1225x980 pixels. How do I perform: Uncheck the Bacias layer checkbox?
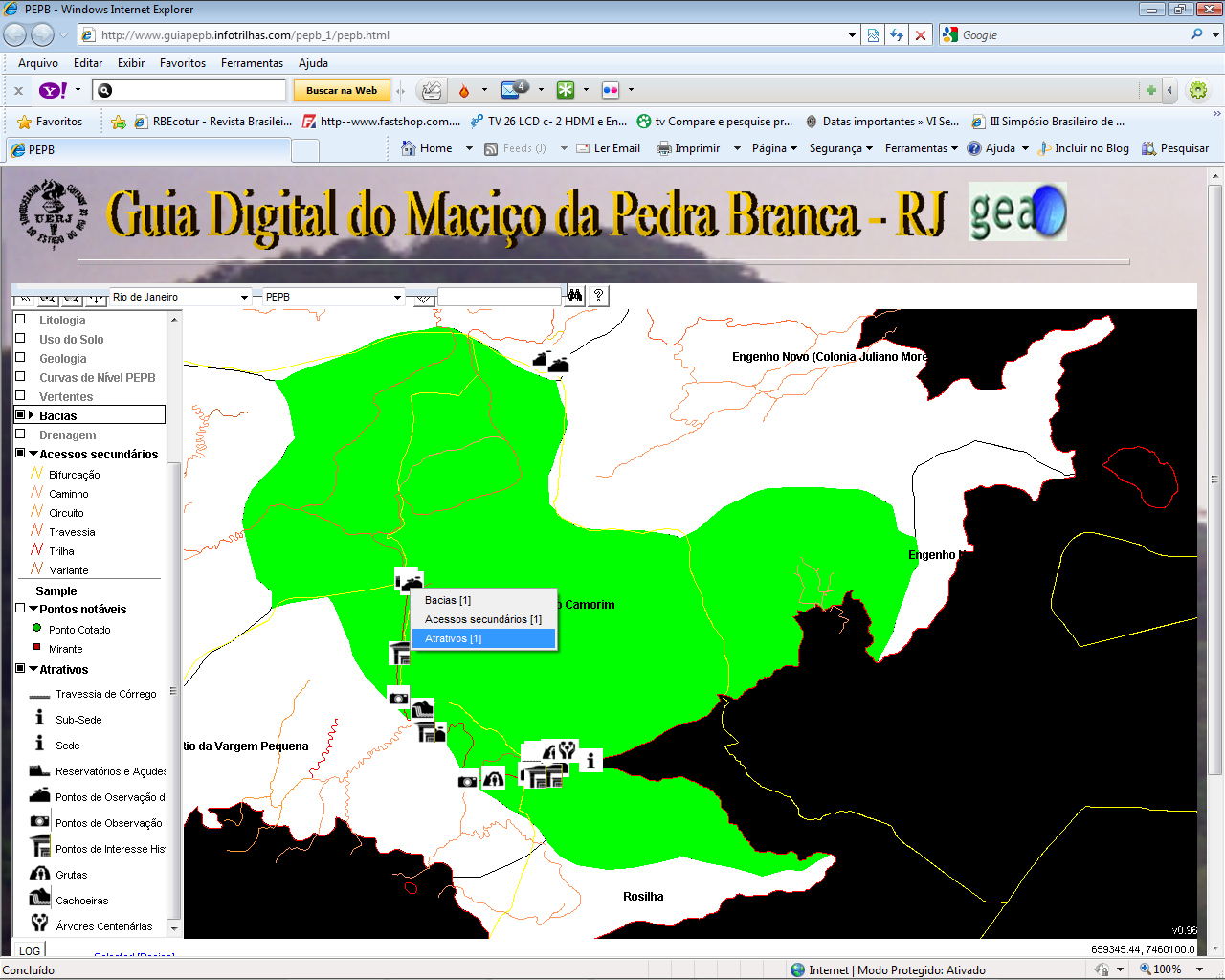(20, 415)
